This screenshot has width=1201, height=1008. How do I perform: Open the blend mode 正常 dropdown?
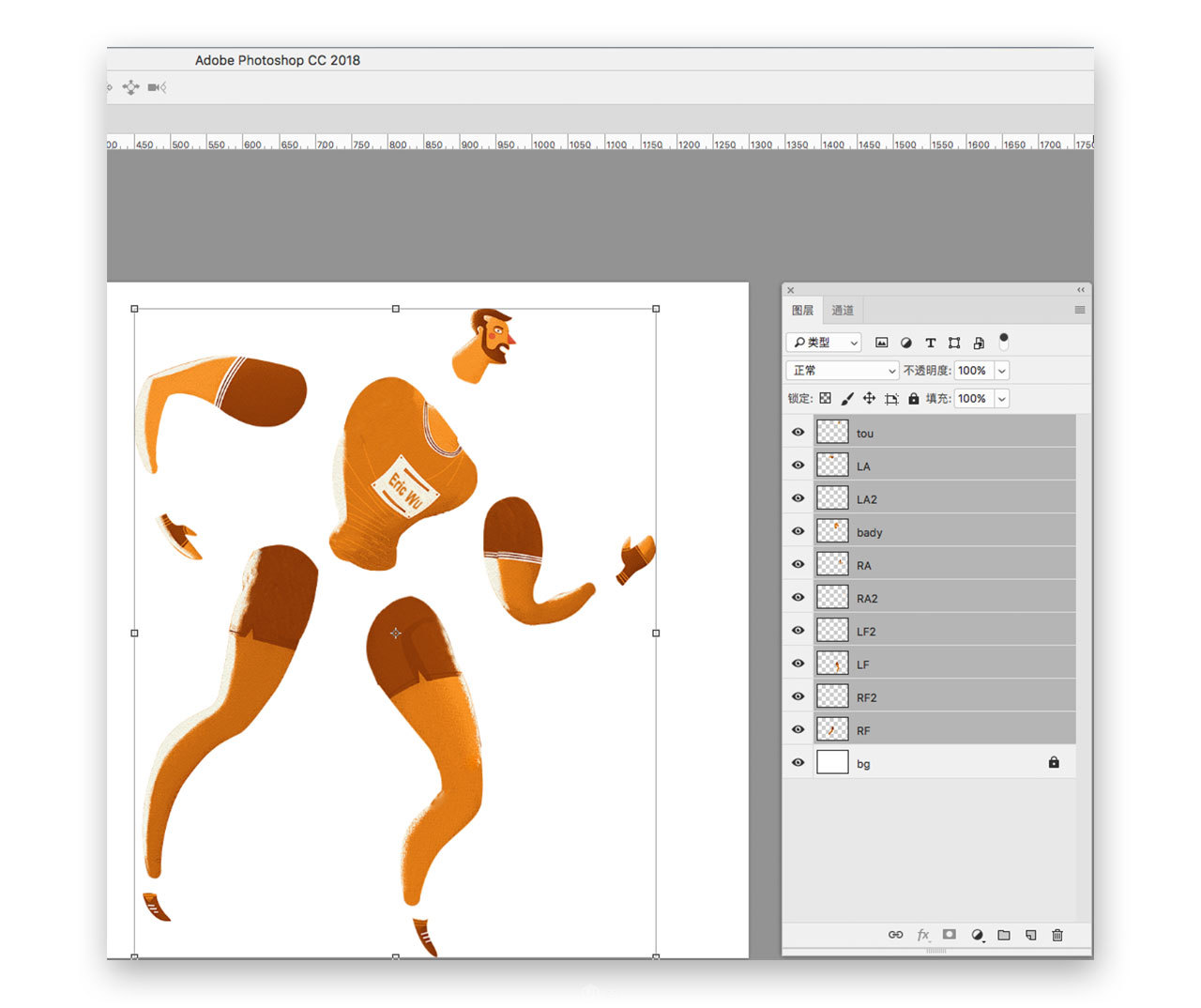tap(843, 371)
